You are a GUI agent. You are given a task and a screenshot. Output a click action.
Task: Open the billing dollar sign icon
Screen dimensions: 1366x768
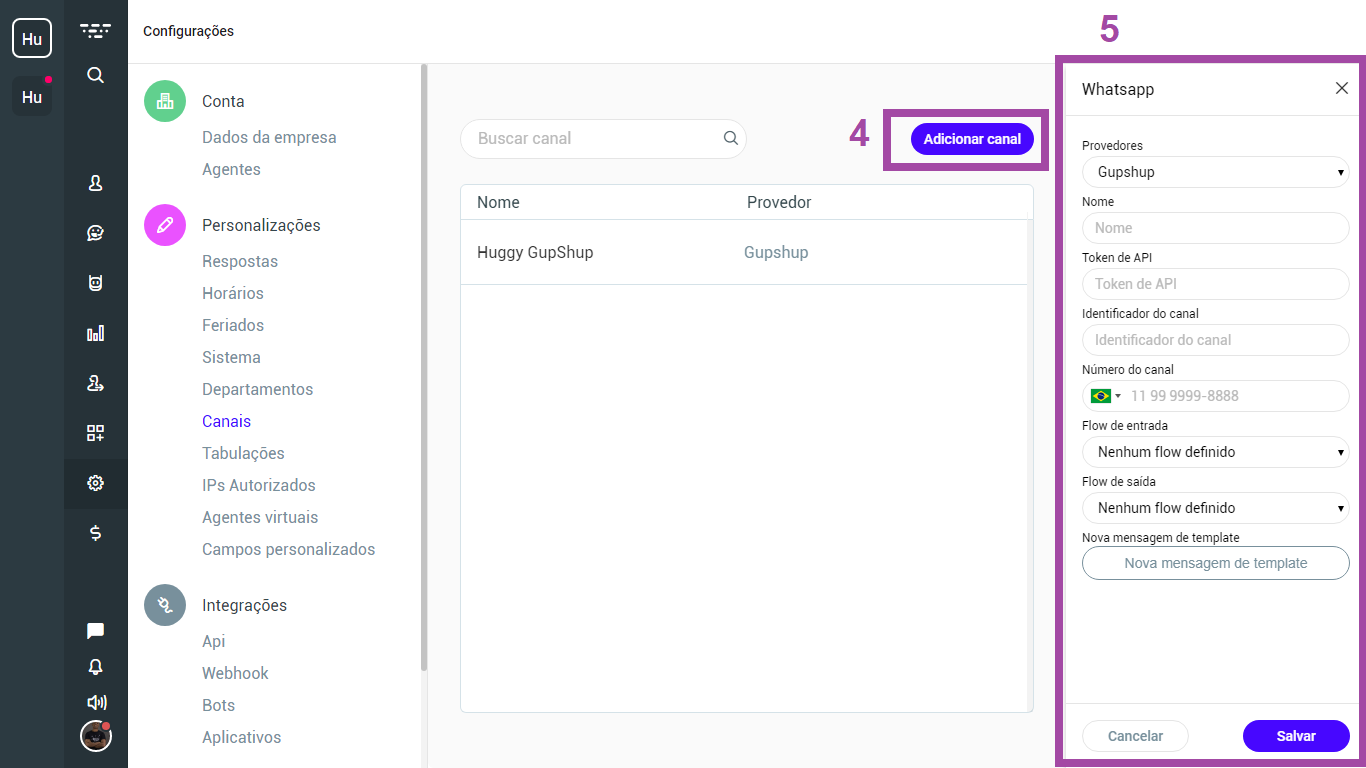(95, 533)
